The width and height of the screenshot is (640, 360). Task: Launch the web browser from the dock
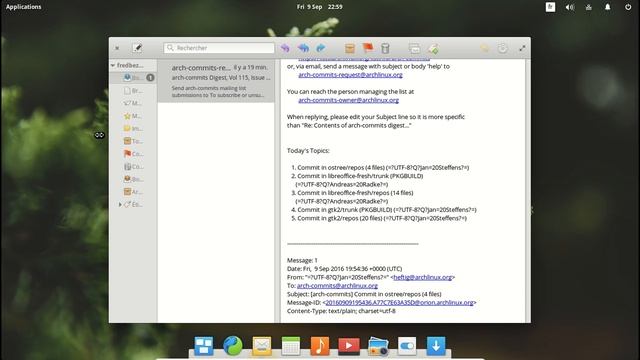click(x=233, y=346)
